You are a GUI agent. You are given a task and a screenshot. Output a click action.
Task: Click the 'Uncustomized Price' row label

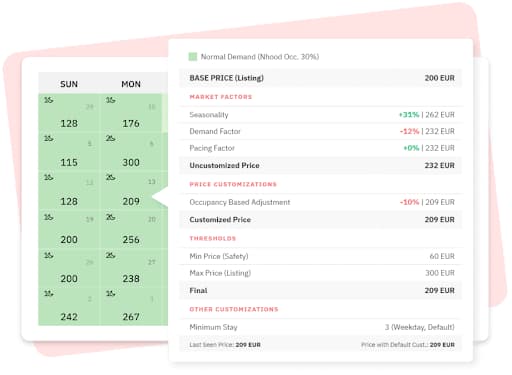coord(224,165)
